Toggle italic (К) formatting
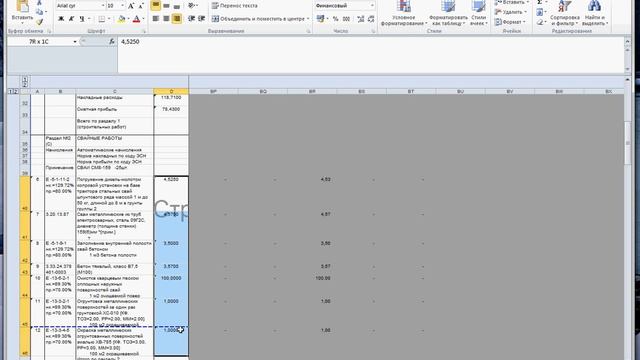This screenshot has height=360, width=640. (71, 19)
